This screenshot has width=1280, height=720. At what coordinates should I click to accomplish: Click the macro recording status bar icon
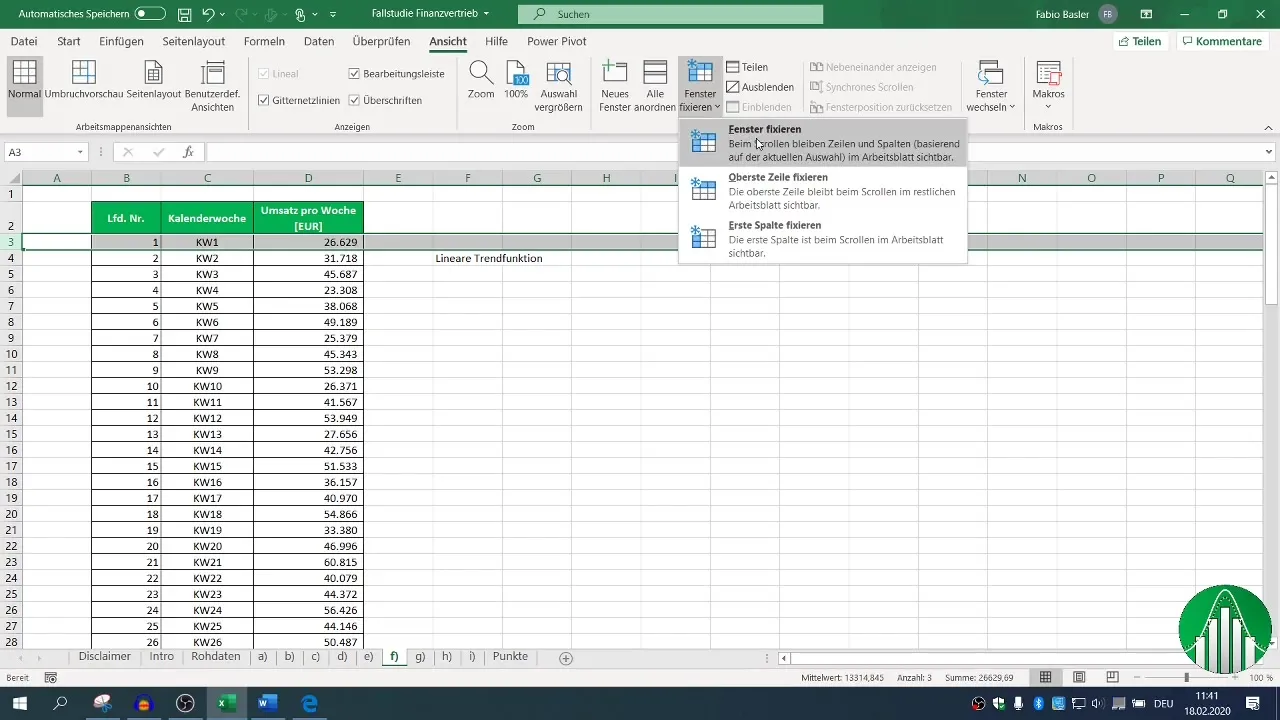(50, 677)
